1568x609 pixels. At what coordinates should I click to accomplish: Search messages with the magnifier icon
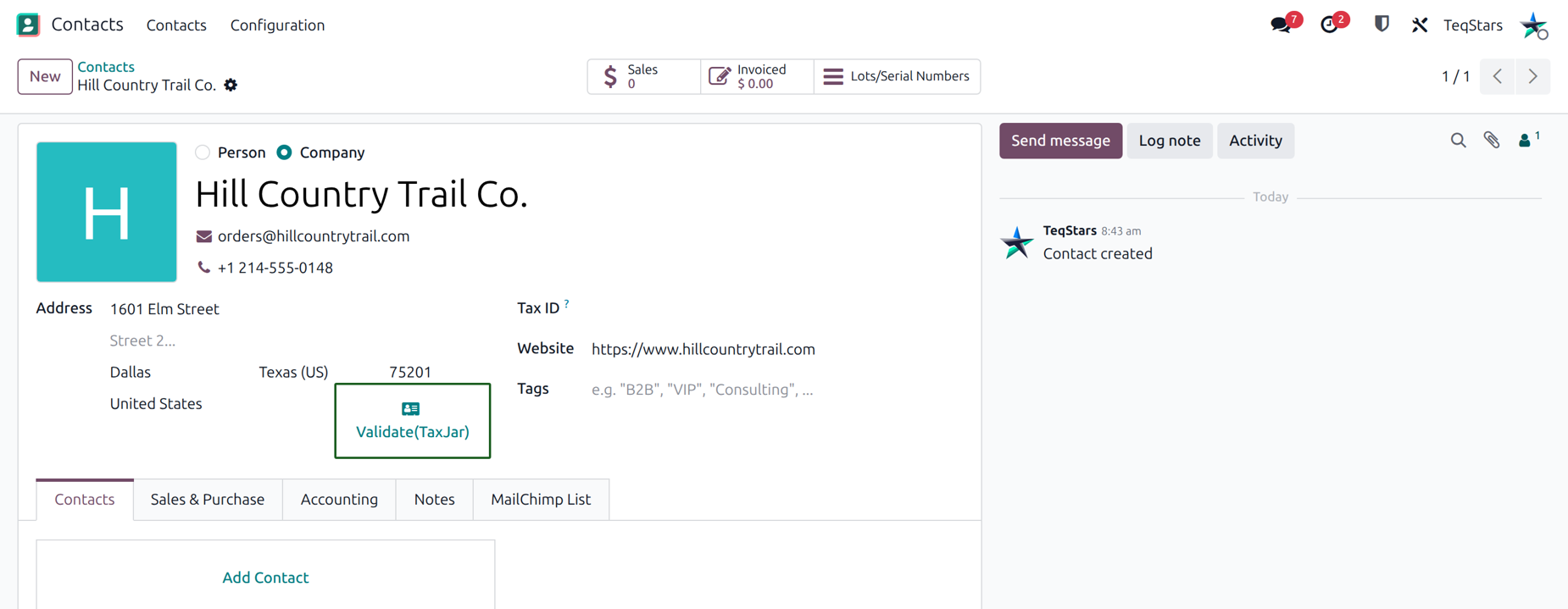1458,141
